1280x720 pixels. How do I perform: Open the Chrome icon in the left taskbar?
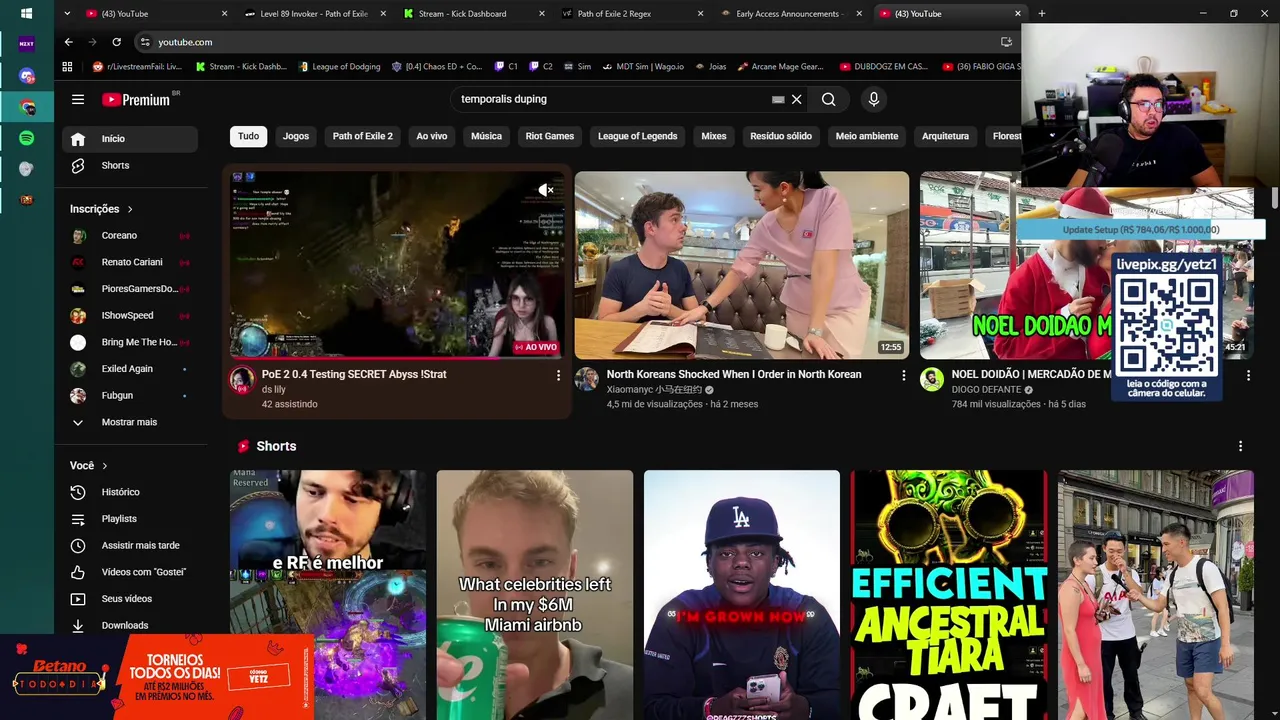[x=27, y=107]
